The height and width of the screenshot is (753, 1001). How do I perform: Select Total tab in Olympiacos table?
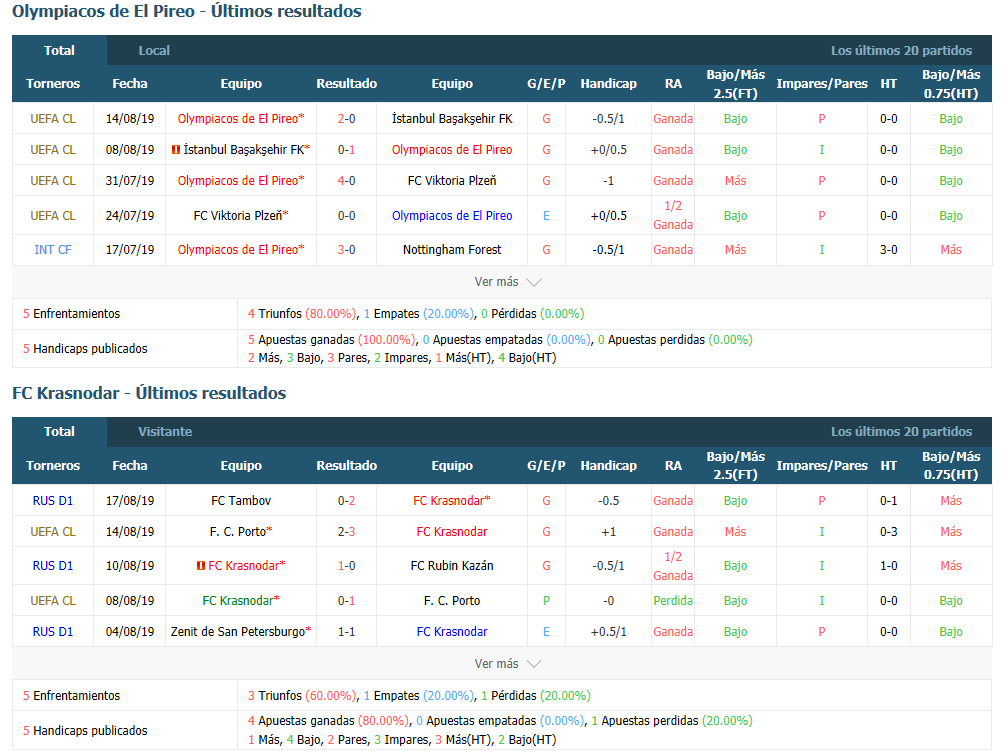tap(59, 50)
